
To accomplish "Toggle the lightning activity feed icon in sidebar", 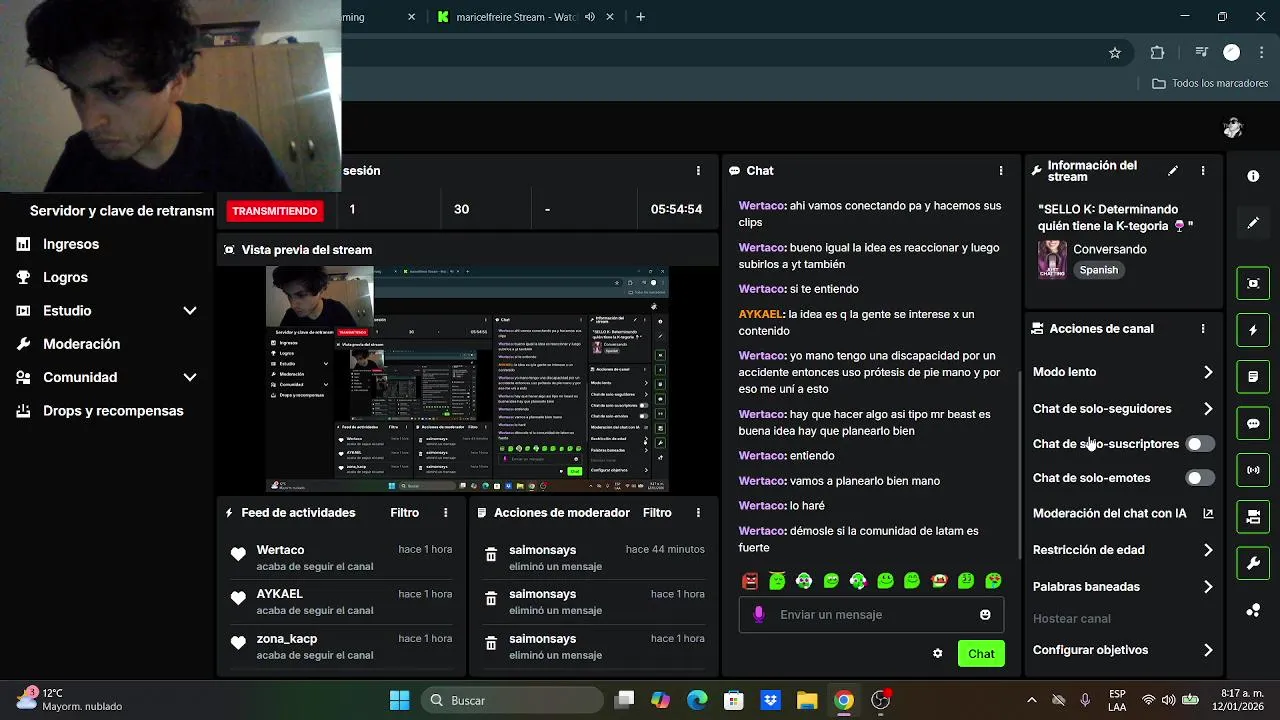I will 1253,330.
